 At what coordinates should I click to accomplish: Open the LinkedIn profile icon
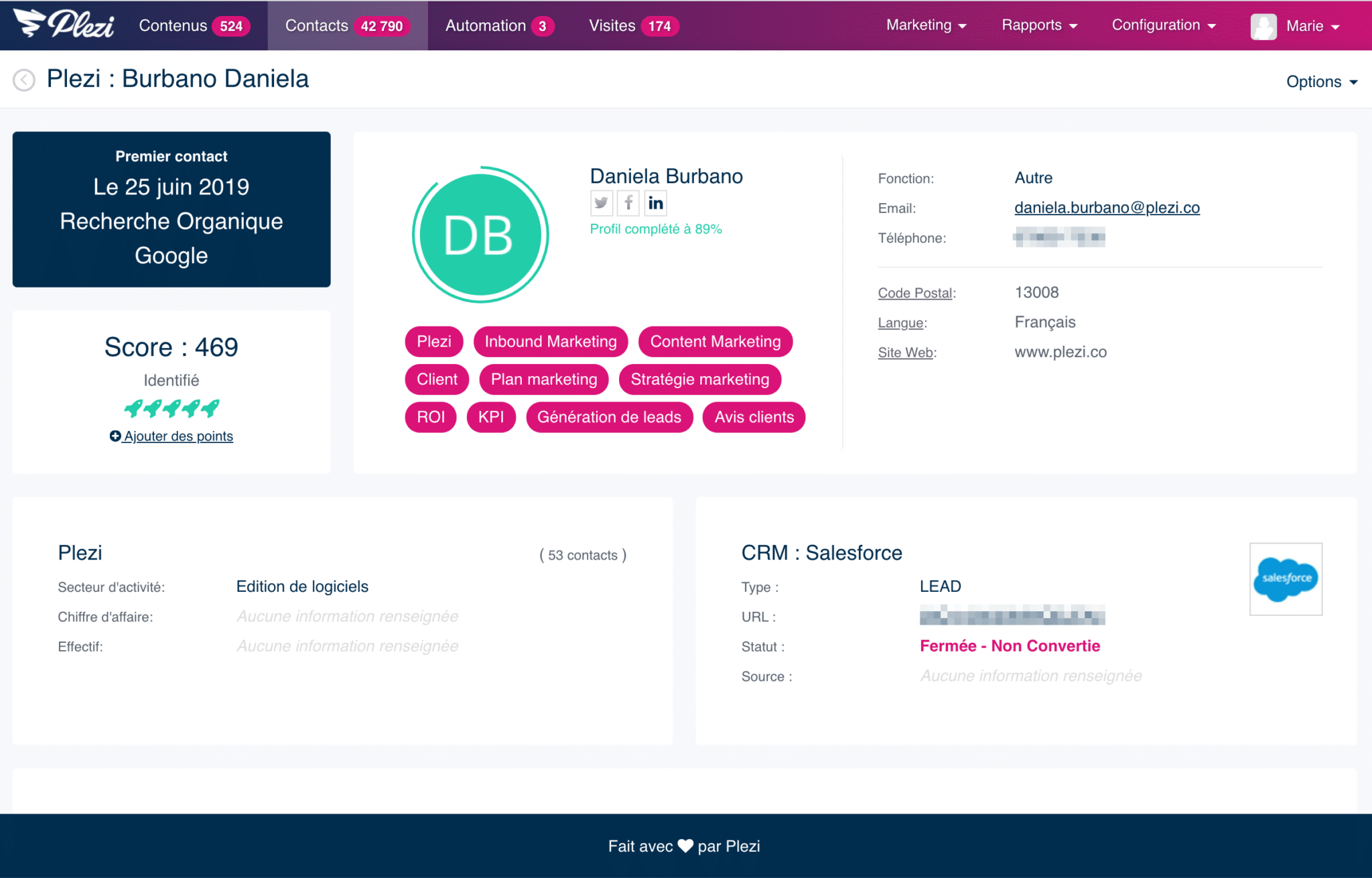click(655, 202)
